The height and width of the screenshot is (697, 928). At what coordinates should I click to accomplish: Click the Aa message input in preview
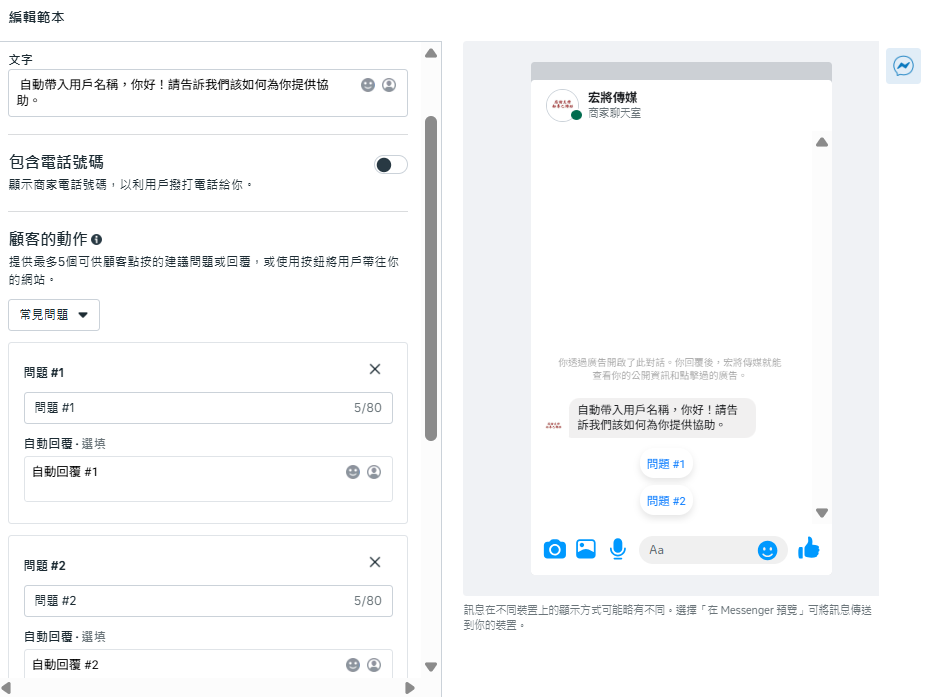click(700, 550)
